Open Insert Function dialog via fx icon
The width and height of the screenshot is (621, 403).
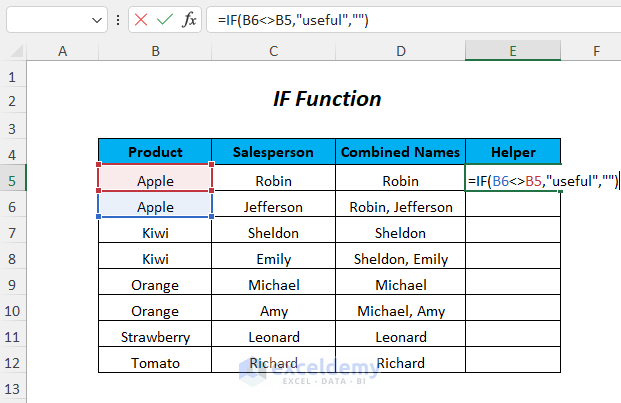click(189, 20)
